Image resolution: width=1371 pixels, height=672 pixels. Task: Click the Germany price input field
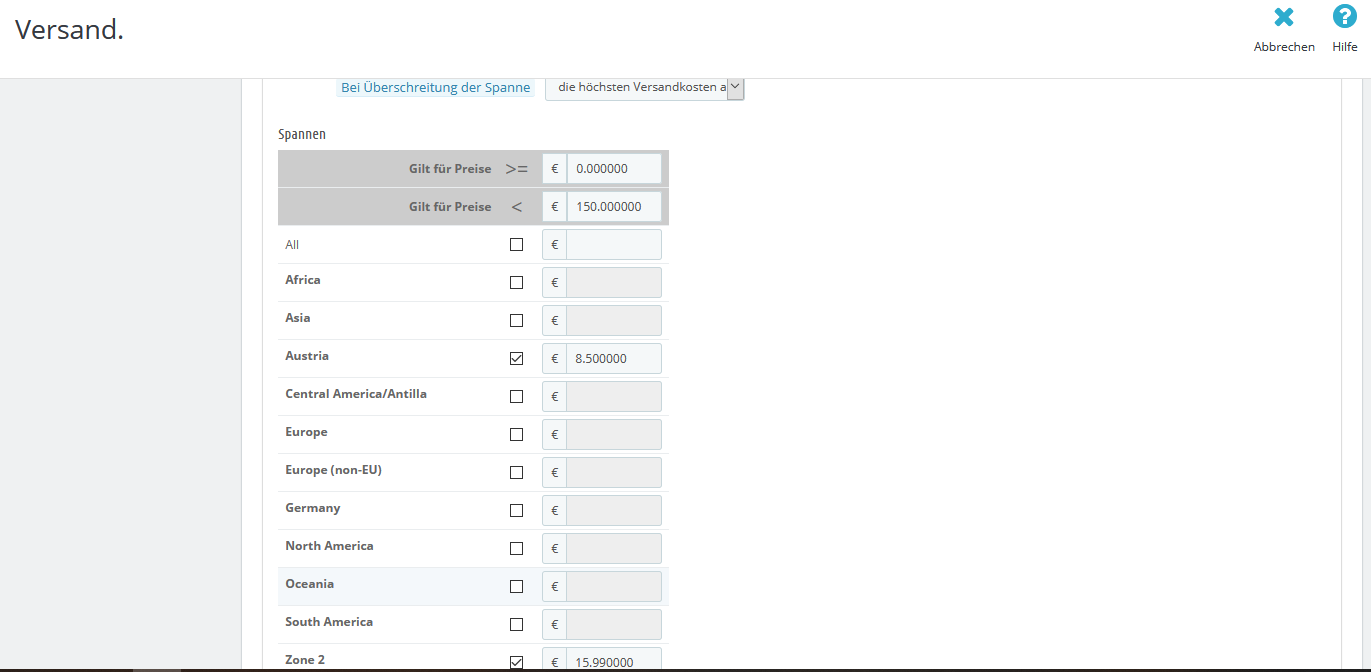tap(614, 510)
